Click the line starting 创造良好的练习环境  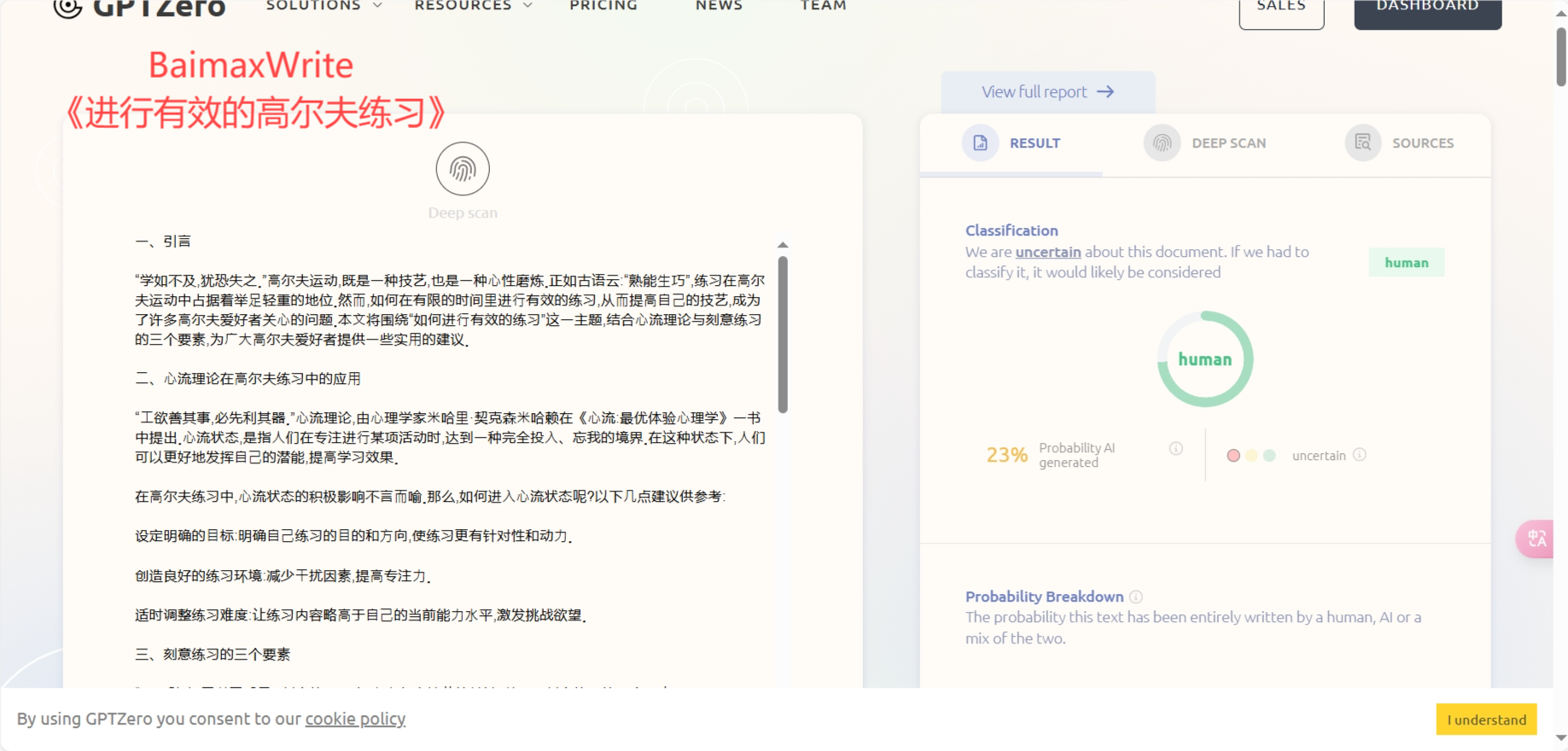[283, 576]
